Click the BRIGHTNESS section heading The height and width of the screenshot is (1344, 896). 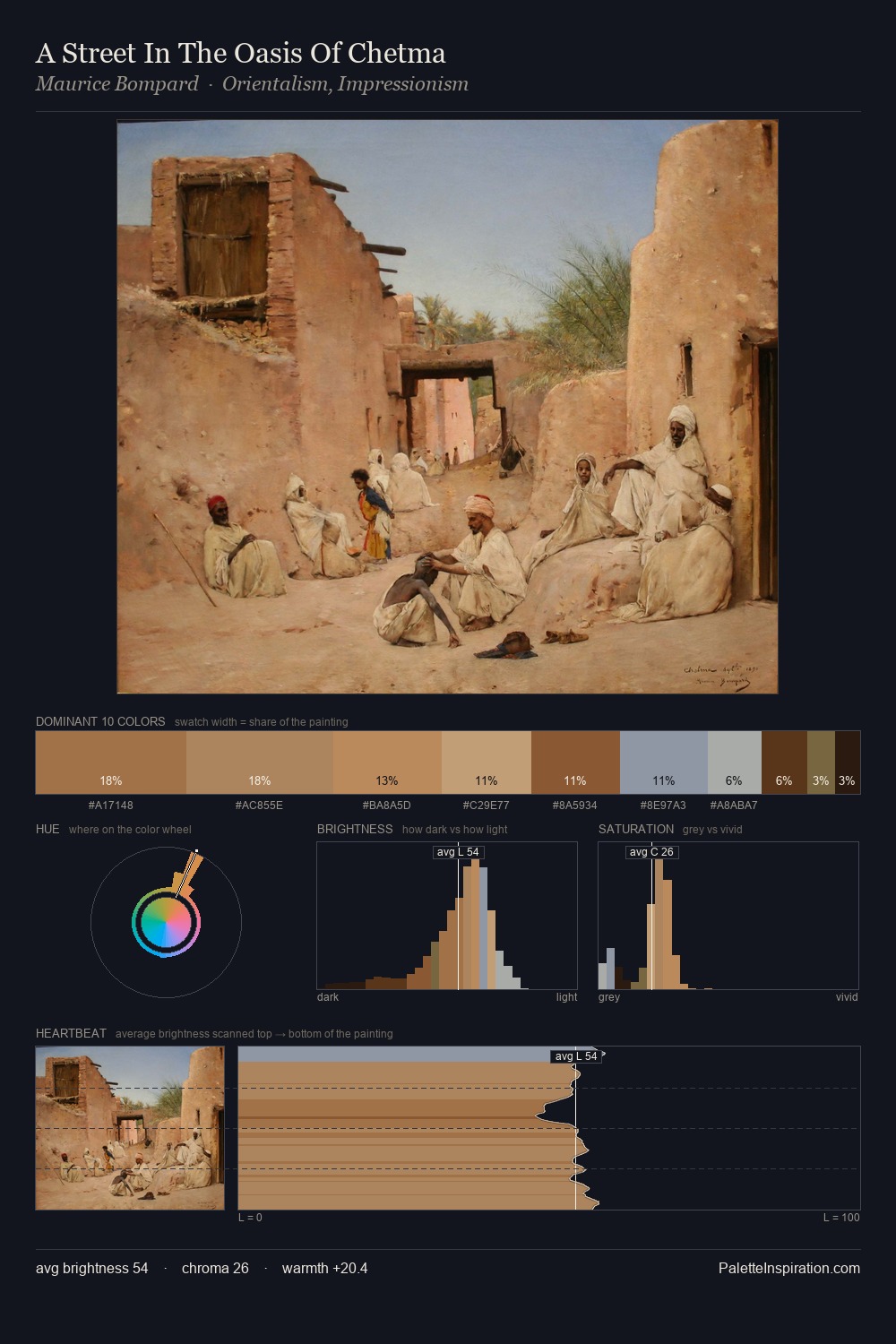[355, 829]
